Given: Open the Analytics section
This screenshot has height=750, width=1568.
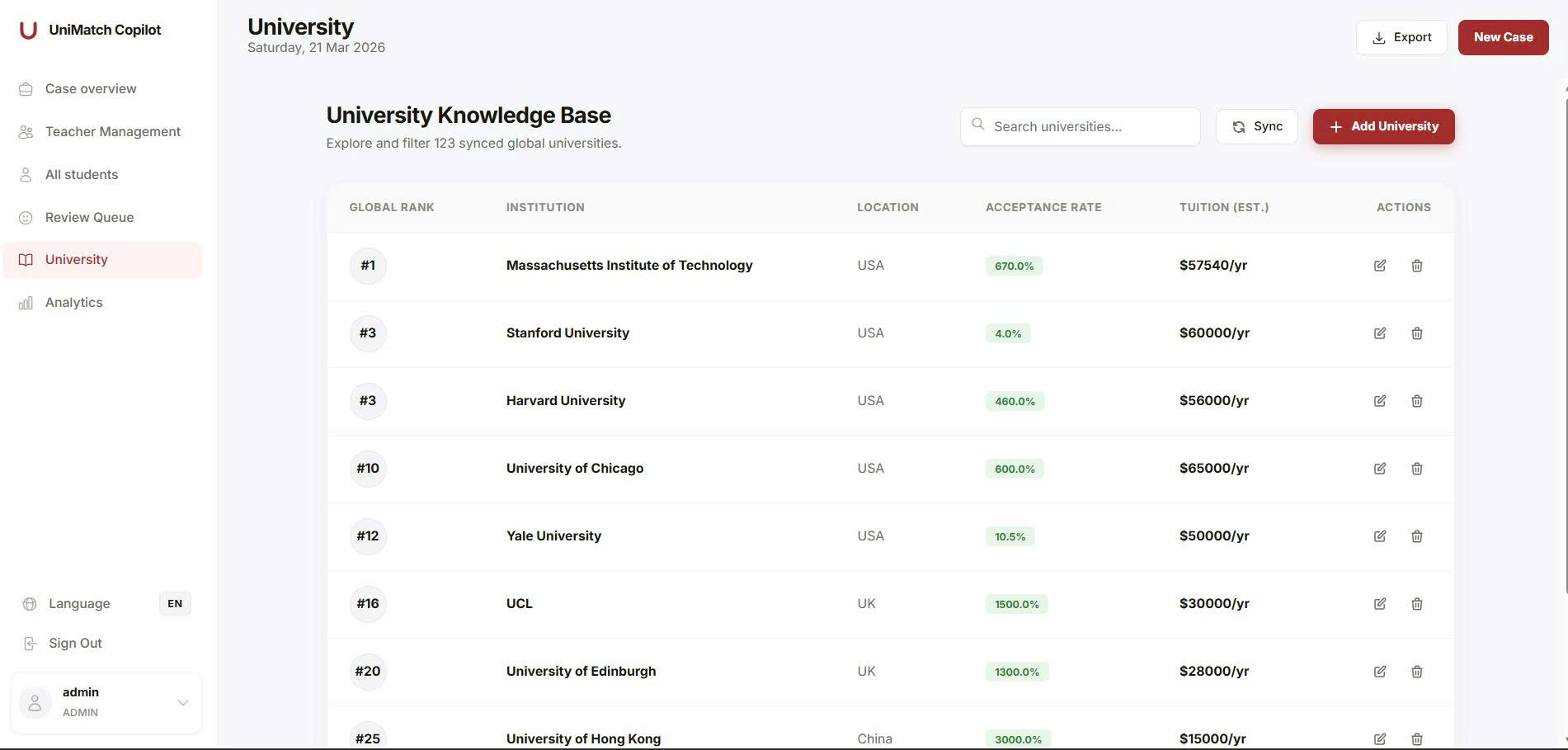Looking at the screenshot, I should click(74, 303).
